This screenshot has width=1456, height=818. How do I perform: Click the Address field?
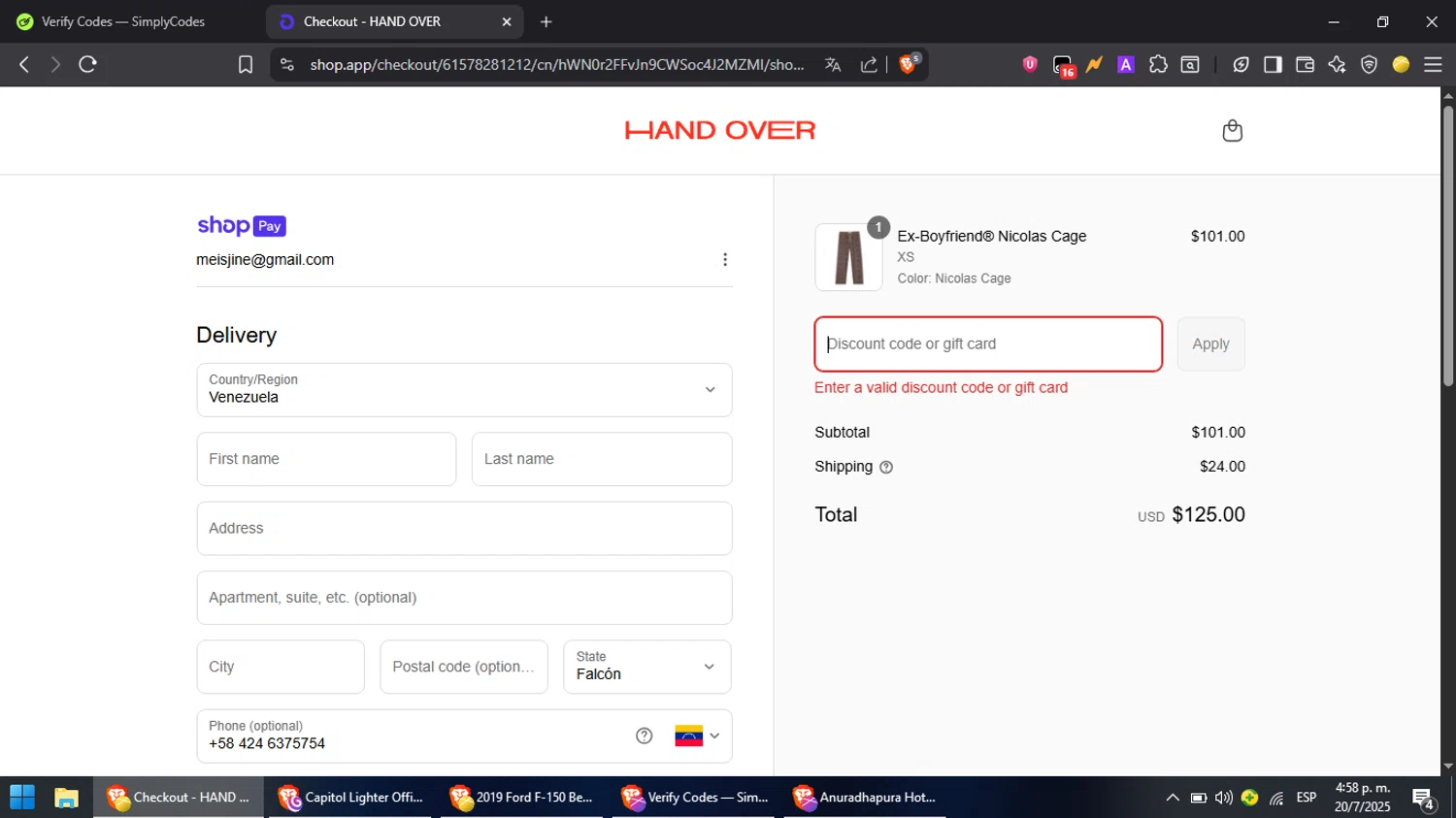464,529
